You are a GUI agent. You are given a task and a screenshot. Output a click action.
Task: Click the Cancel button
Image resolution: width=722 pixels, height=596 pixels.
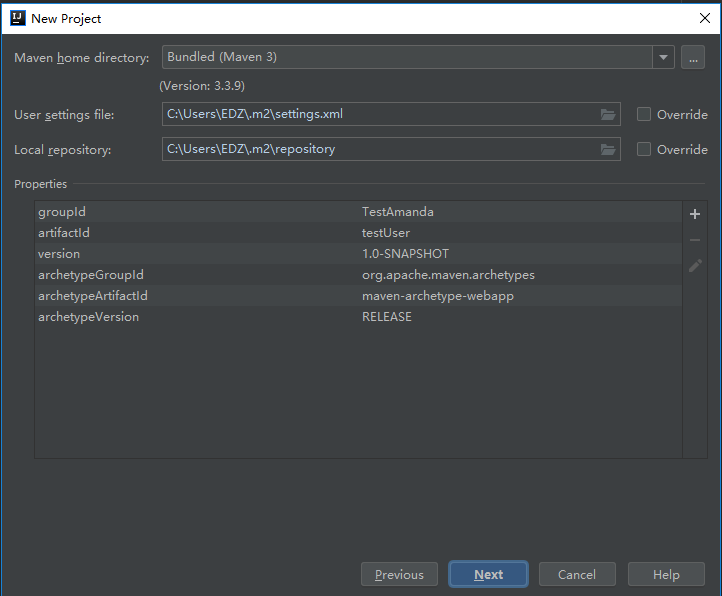tap(577, 574)
